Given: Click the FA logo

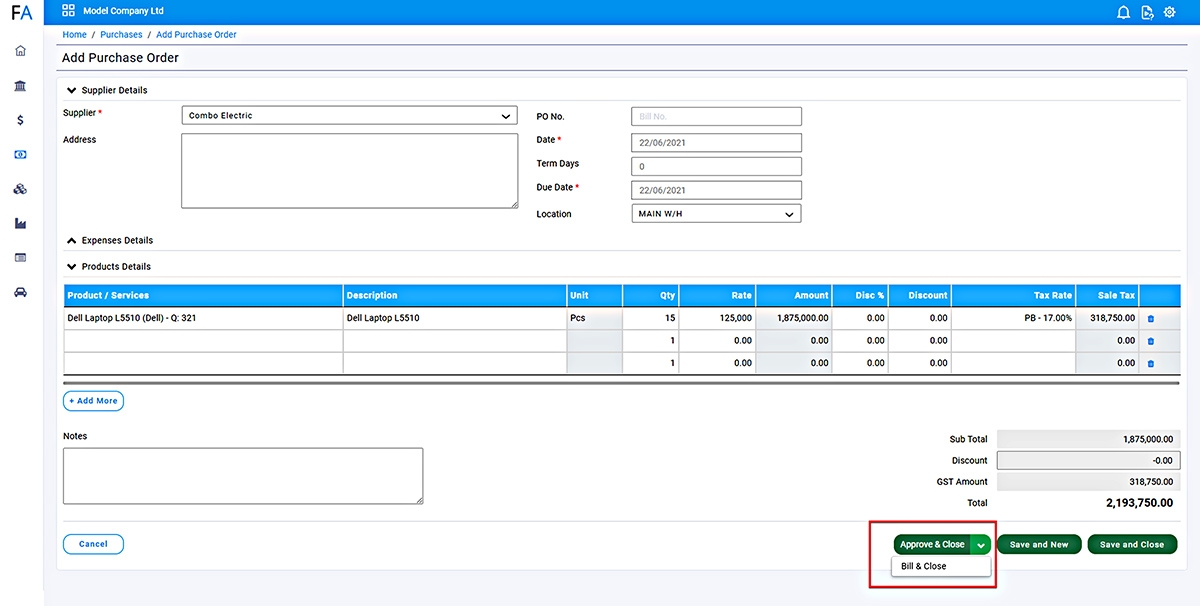Looking at the screenshot, I should (21, 13).
